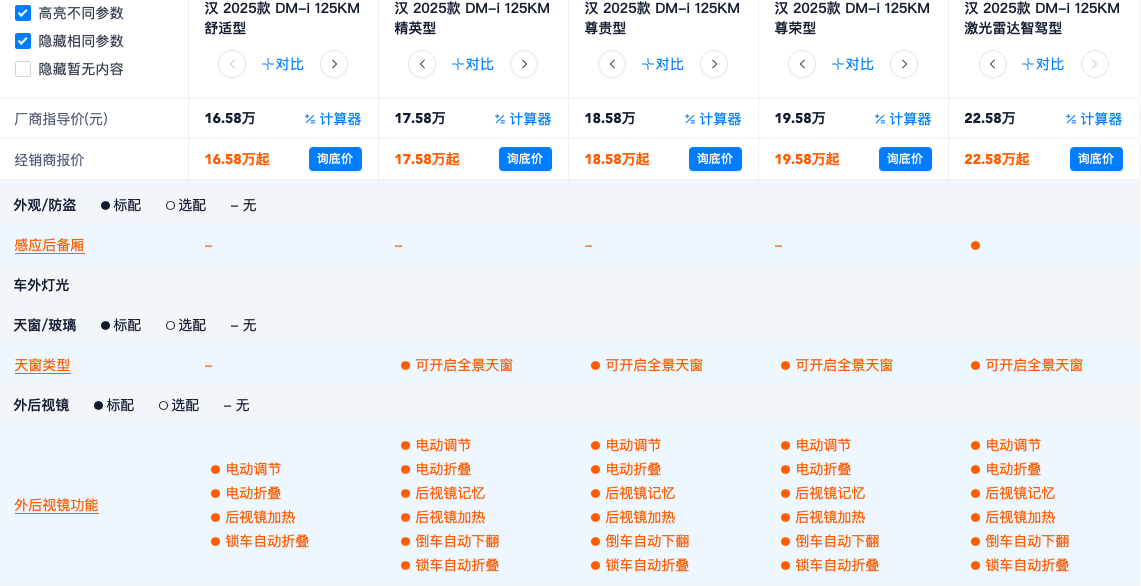Click left arrow under 尊贵型 model
This screenshot has height=586, width=1141.
(612, 64)
